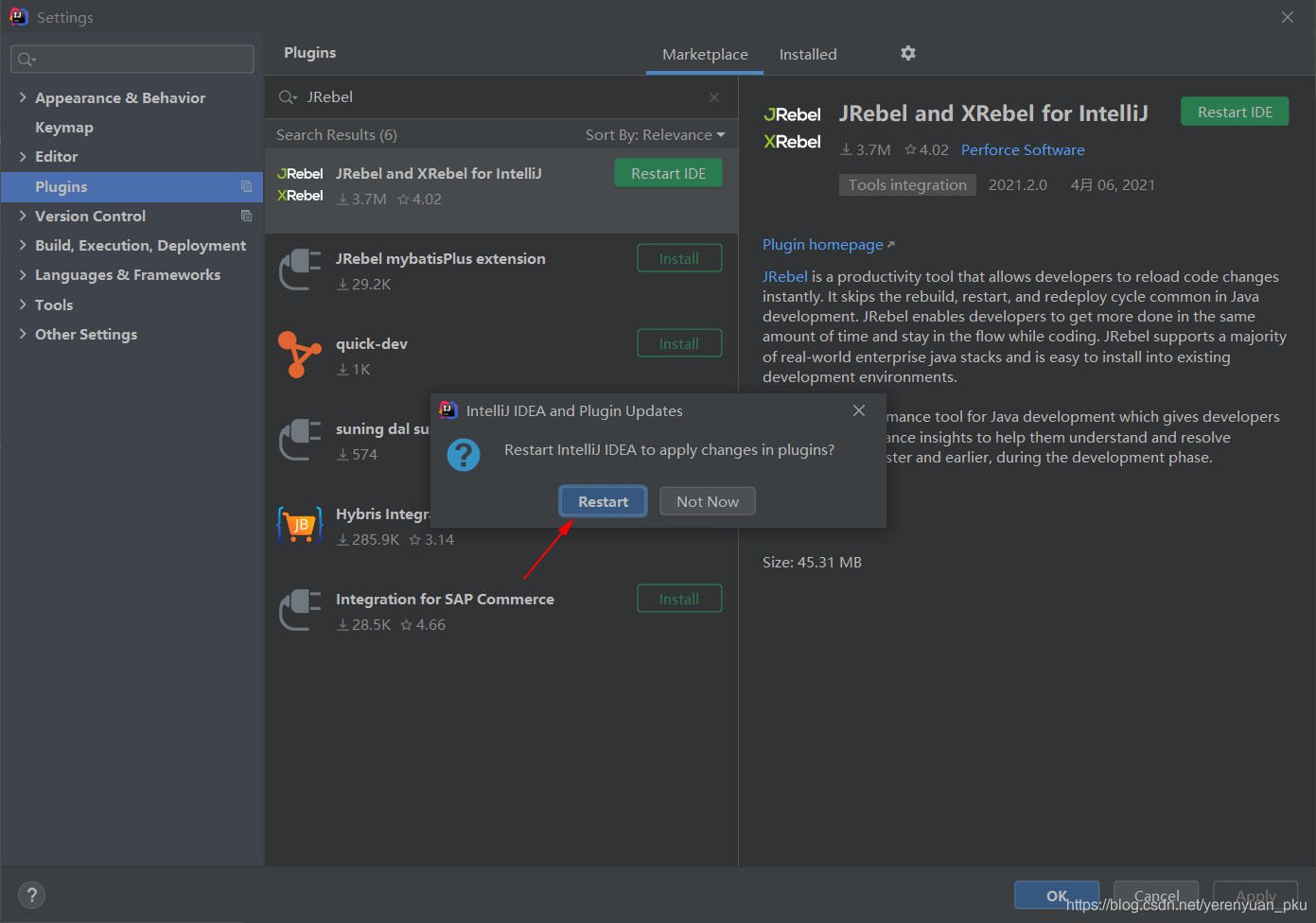The height and width of the screenshot is (923, 1316).
Task: Click the settings search field
Action: point(132,59)
